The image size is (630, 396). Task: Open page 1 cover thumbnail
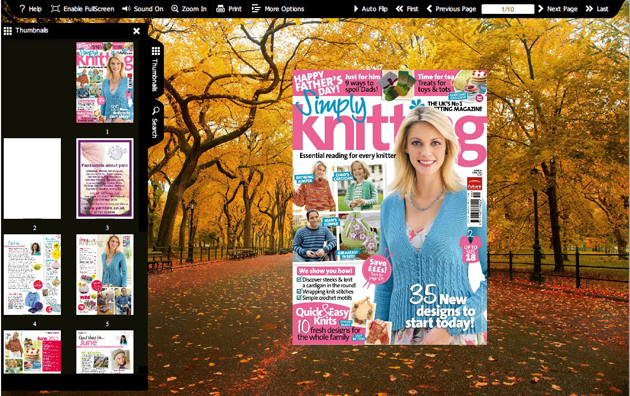(105, 82)
